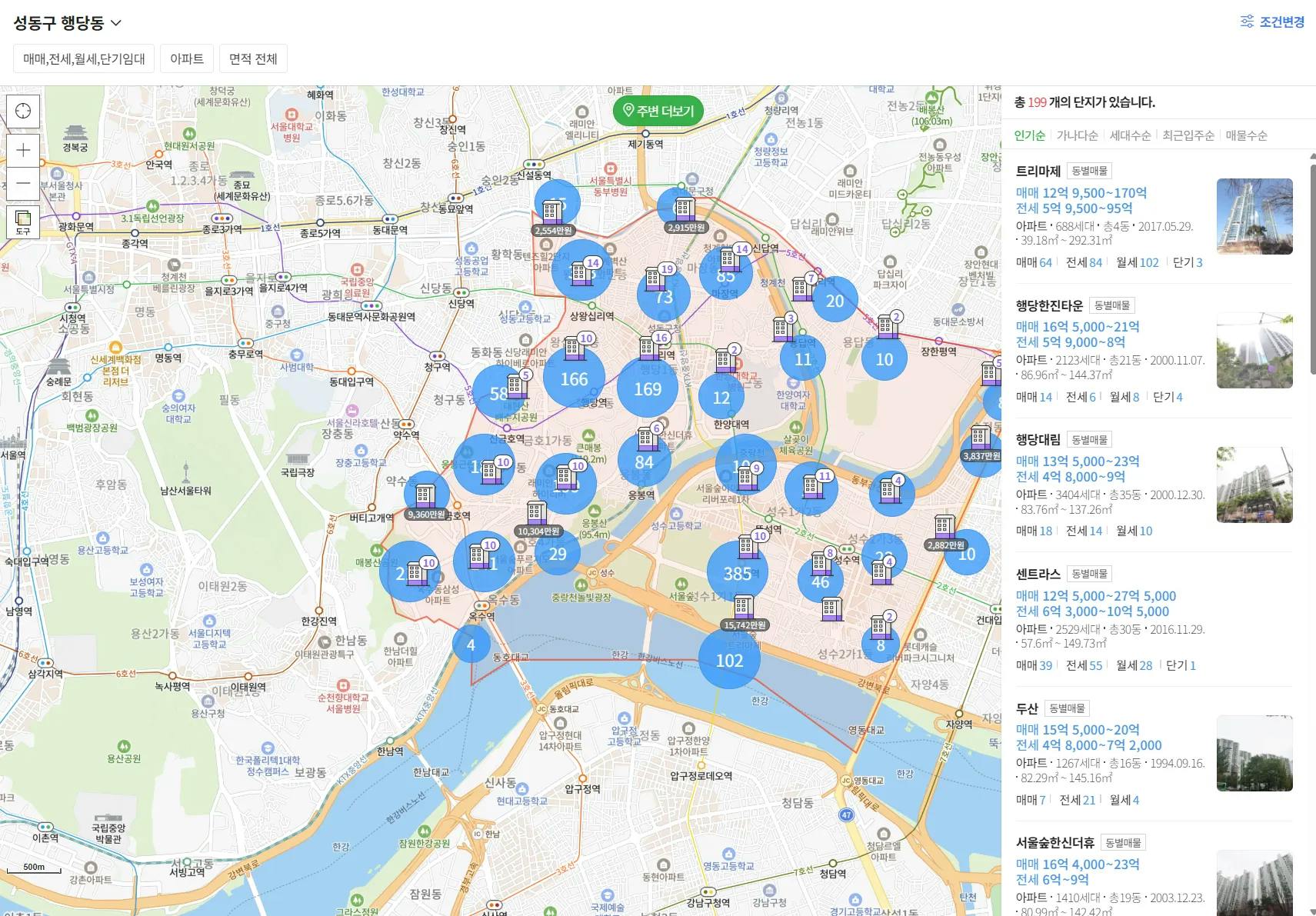Zoom out the map with minus button

[23, 183]
